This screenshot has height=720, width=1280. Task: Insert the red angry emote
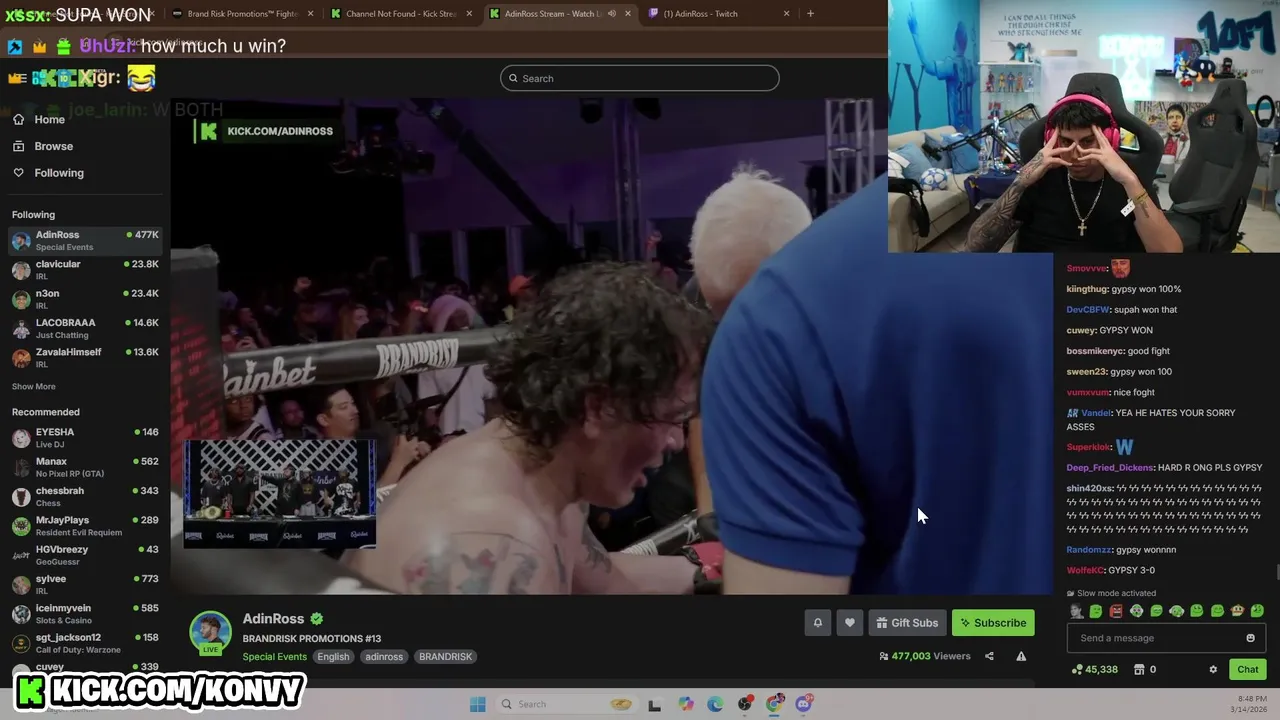click(1116, 611)
